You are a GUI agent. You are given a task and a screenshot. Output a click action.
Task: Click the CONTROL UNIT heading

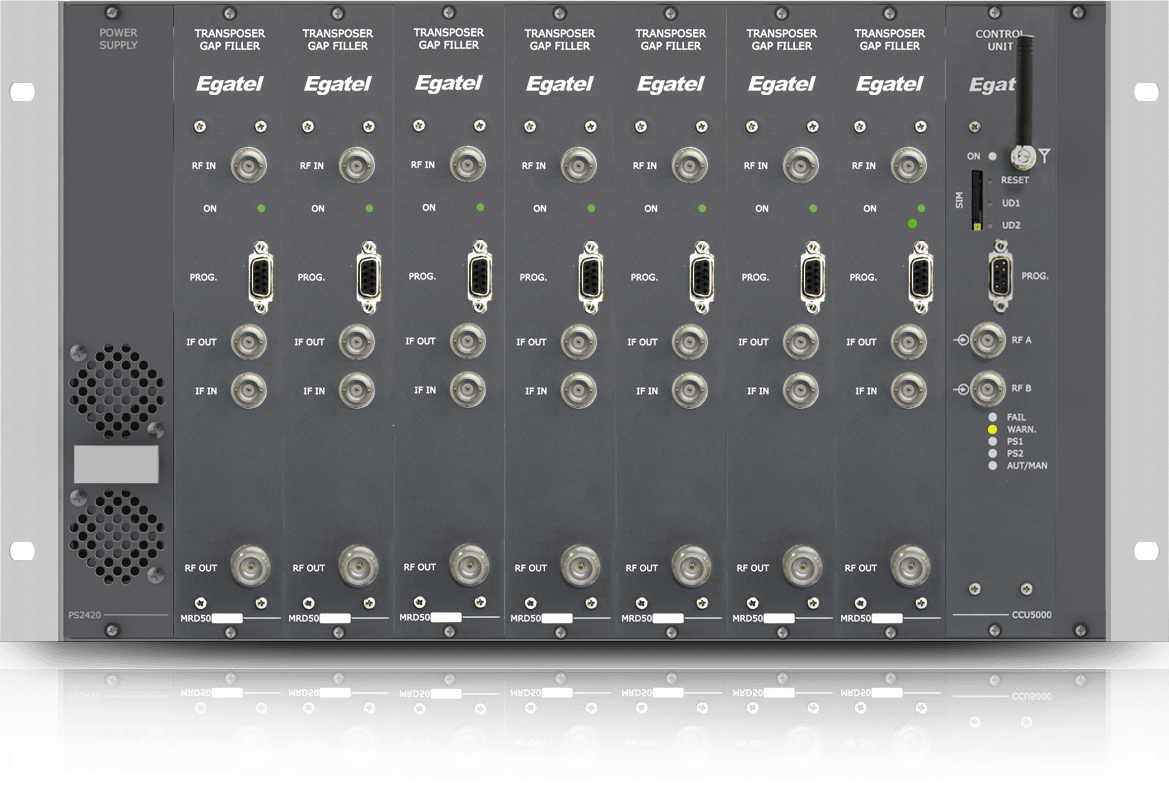(x=1000, y=40)
